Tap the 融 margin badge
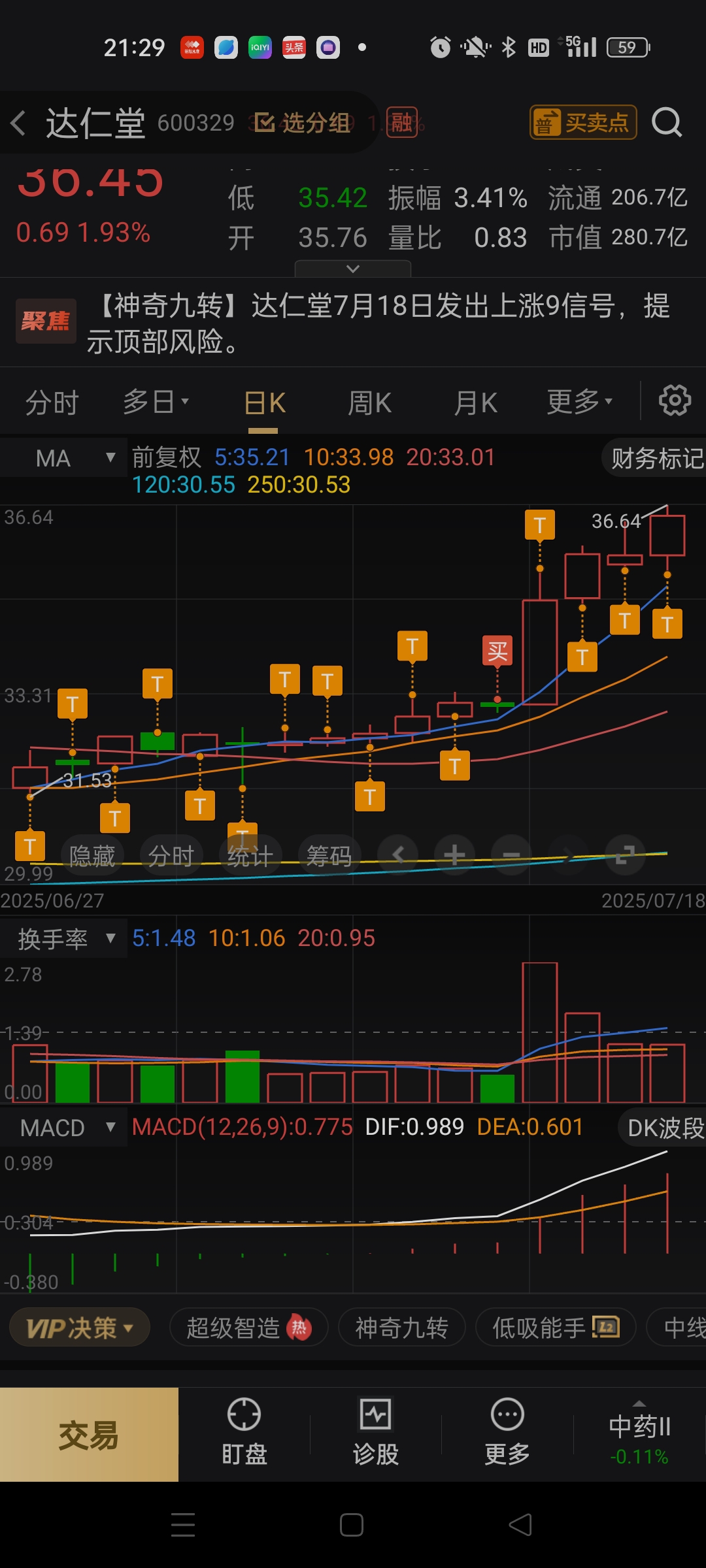 tap(402, 122)
